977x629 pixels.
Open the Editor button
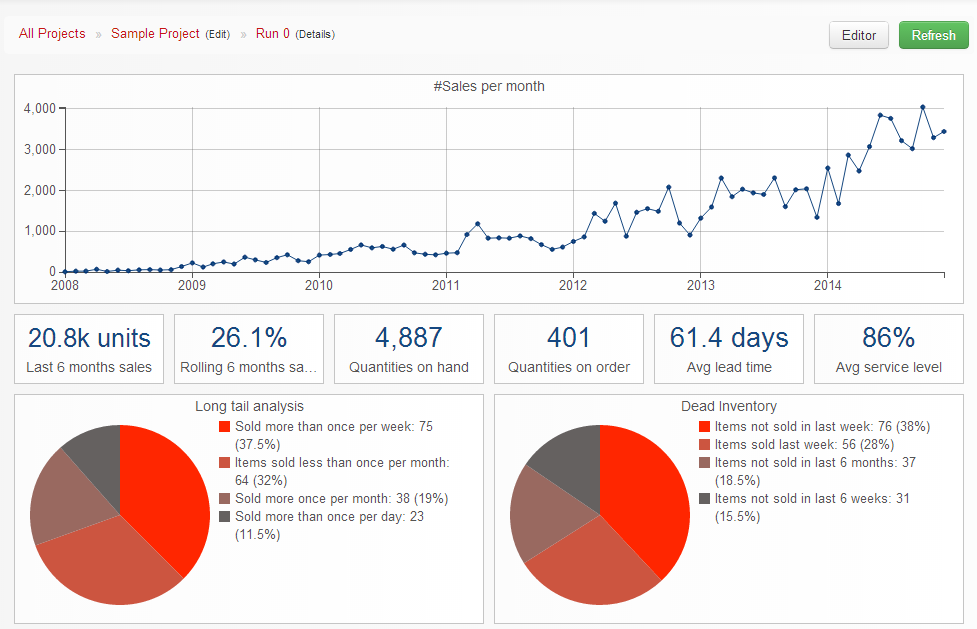tap(858, 35)
